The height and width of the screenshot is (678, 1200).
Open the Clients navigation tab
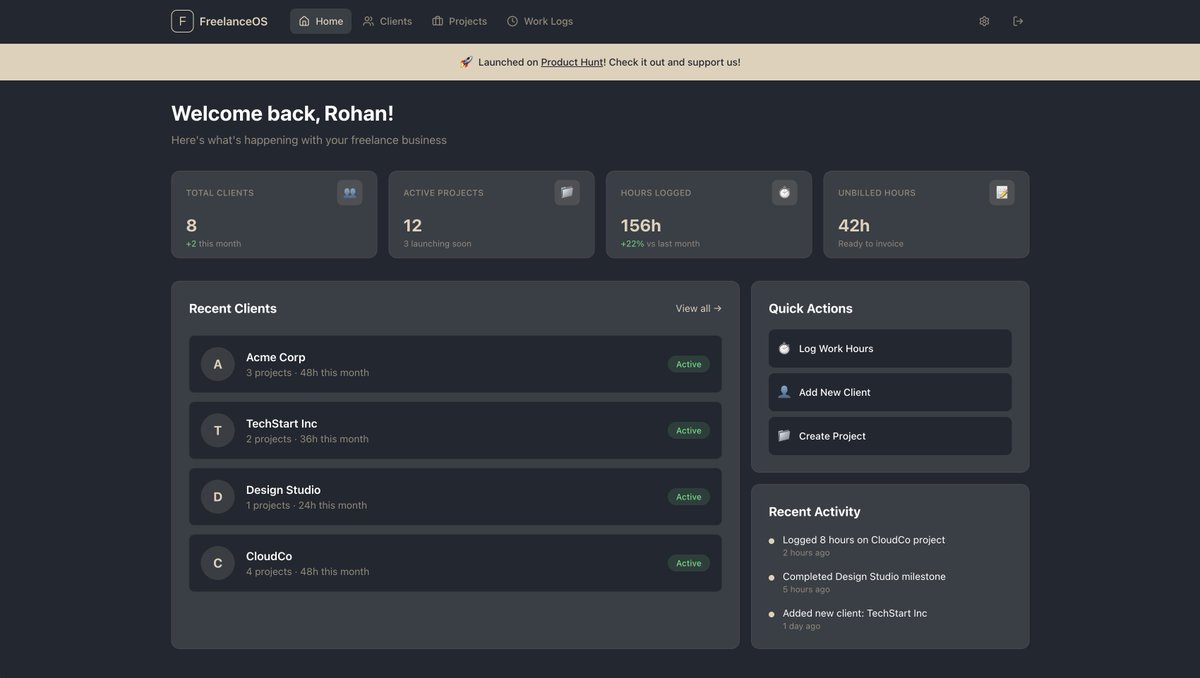tap(387, 21)
